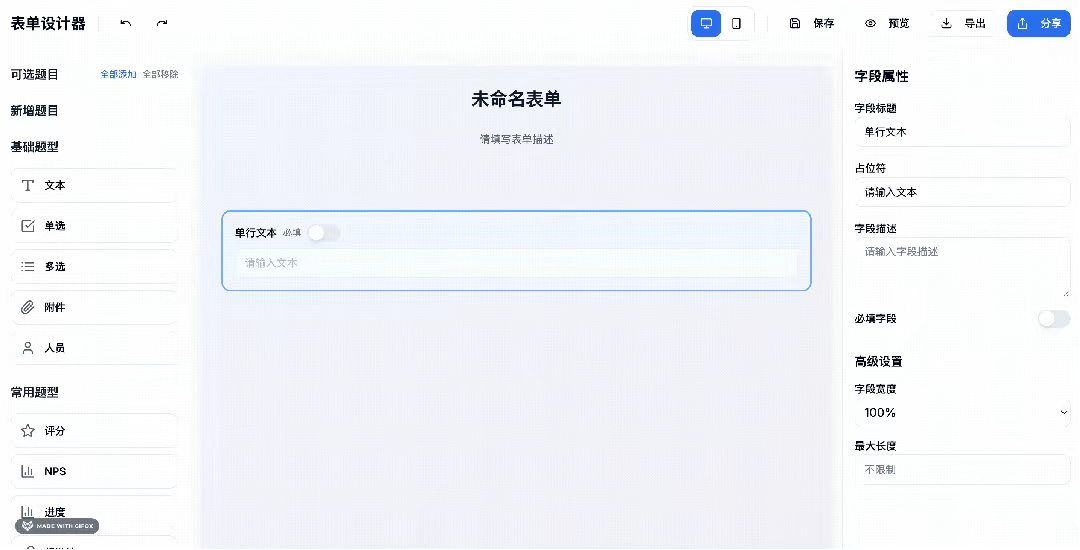
Task: Click the 全部添加 link
Action: 118,74
